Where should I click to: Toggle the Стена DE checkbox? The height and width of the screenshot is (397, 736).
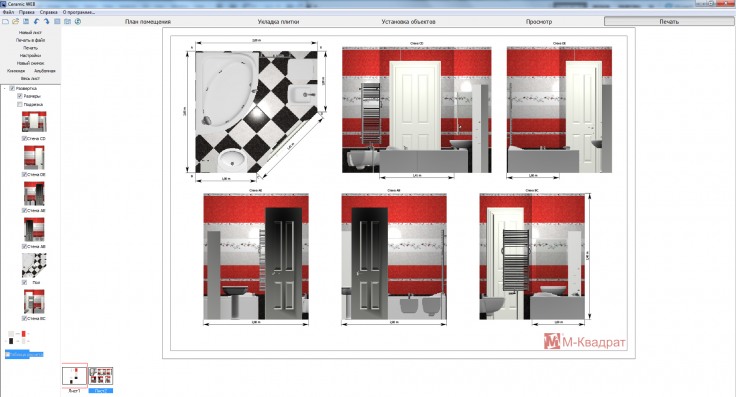24,175
